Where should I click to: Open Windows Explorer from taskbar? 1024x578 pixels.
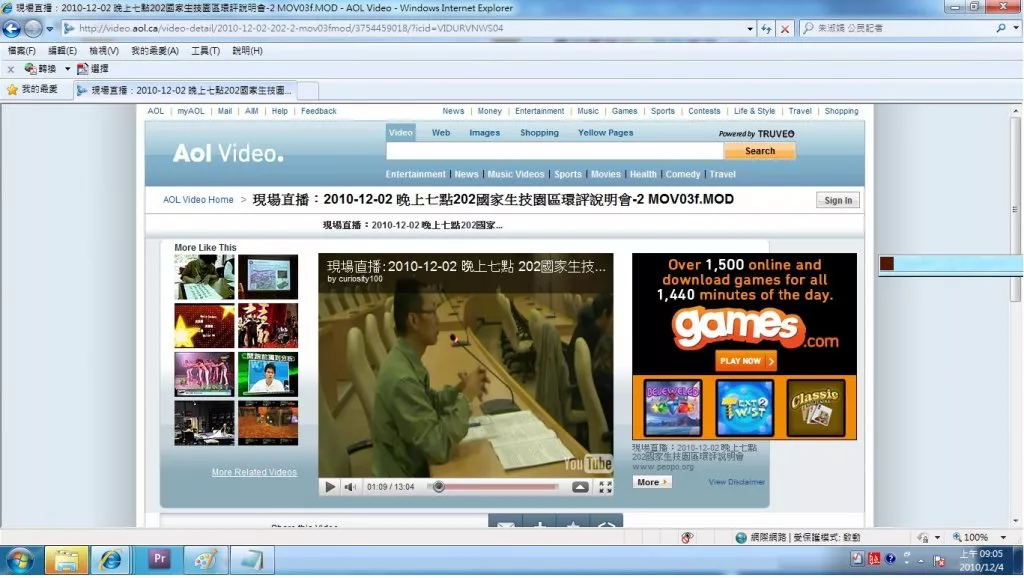coord(66,560)
